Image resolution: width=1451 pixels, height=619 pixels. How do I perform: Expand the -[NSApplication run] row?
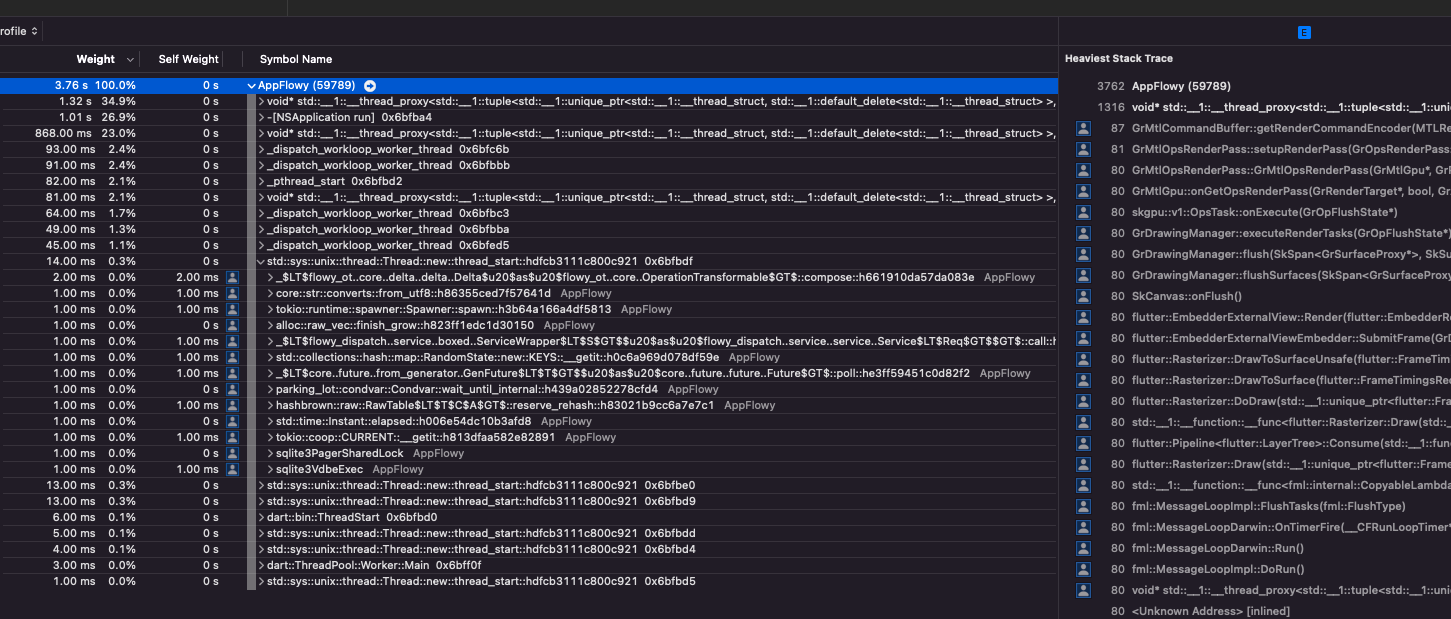click(x=261, y=118)
